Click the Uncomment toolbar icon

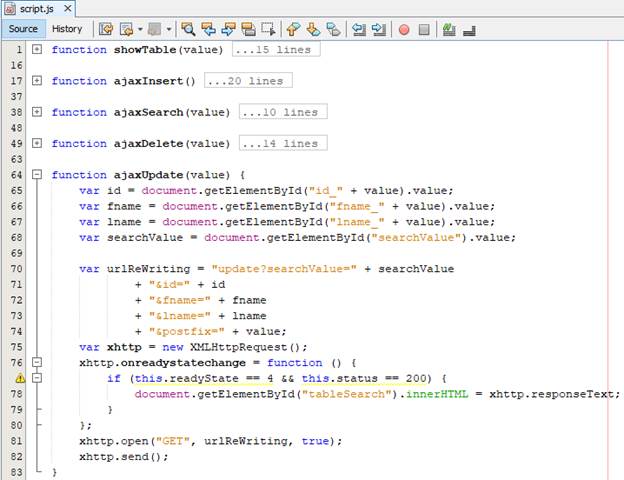pos(469,30)
